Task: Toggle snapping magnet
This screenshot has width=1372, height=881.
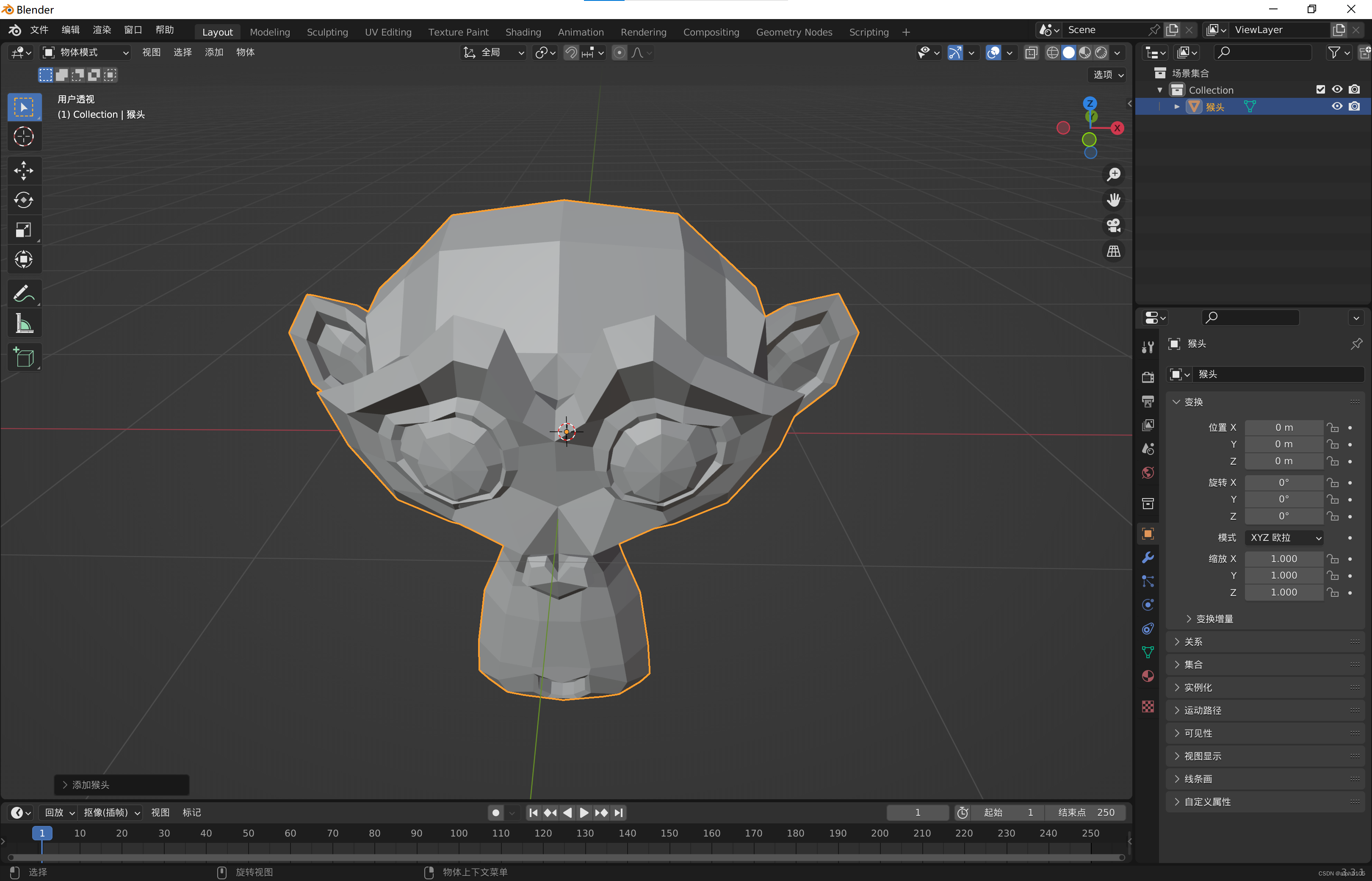Action: (571, 53)
